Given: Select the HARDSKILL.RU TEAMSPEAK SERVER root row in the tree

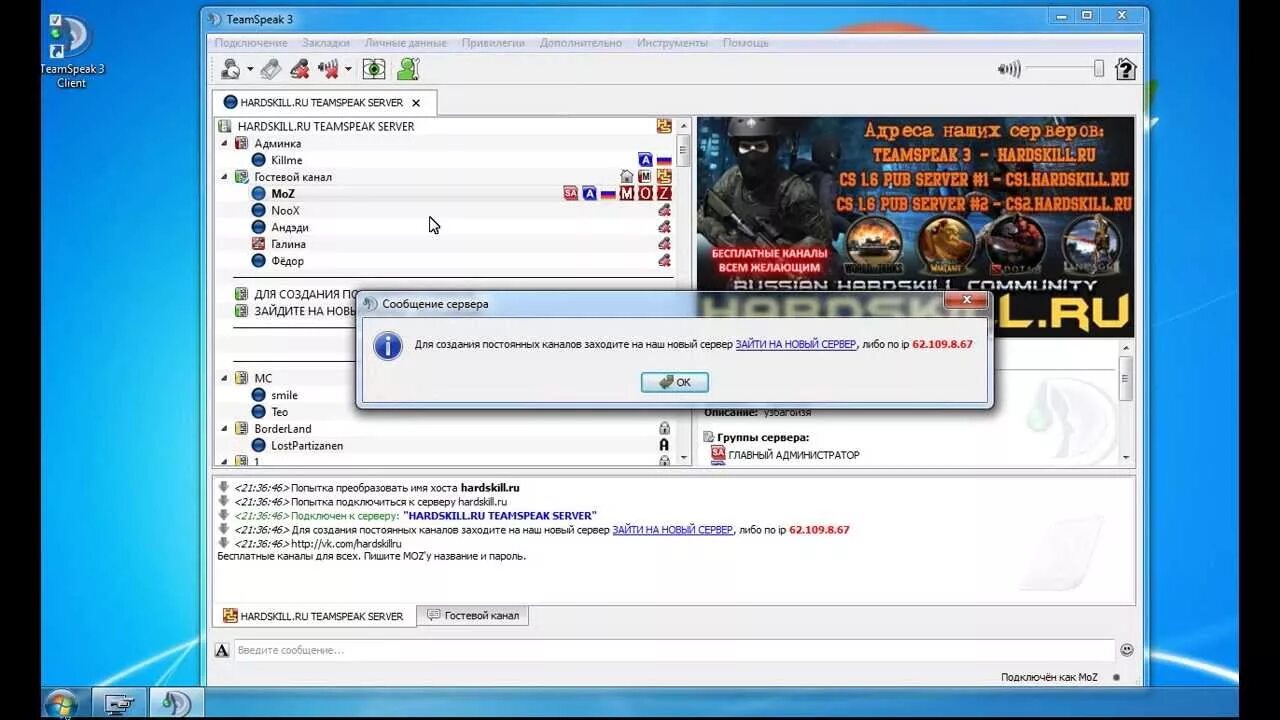Looking at the screenshot, I should point(445,126).
